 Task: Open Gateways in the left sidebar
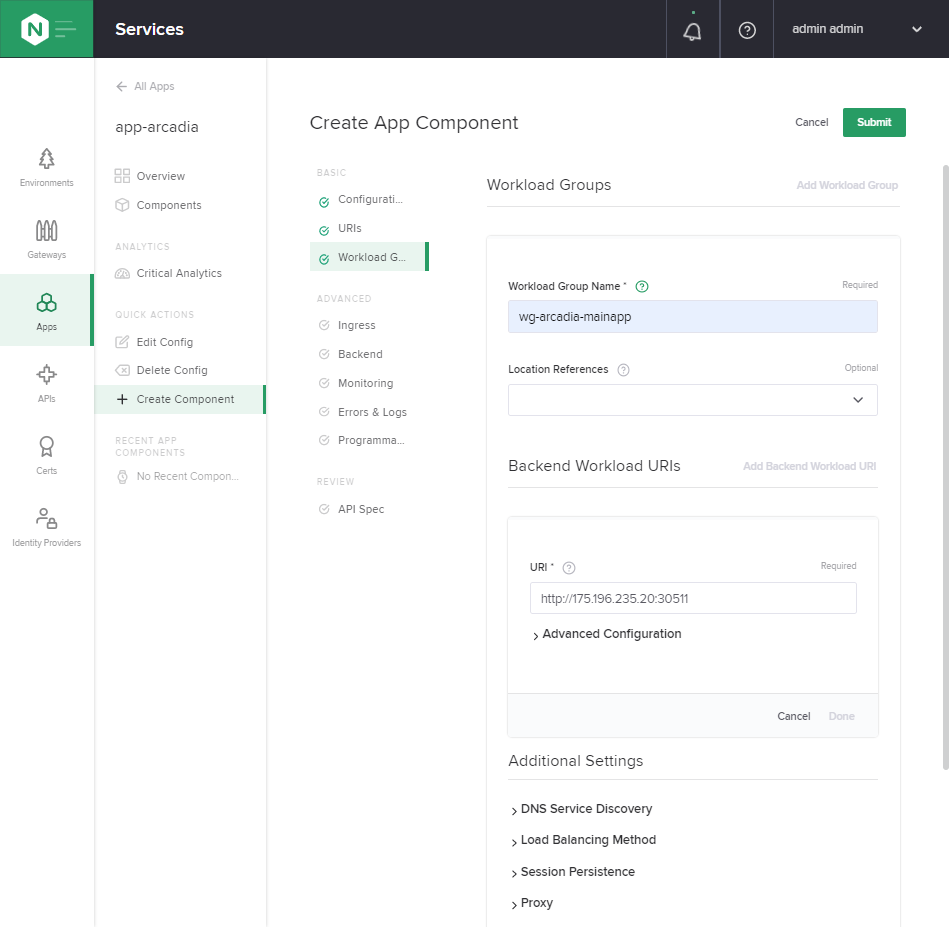pyautogui.click(x=47, y=240)
